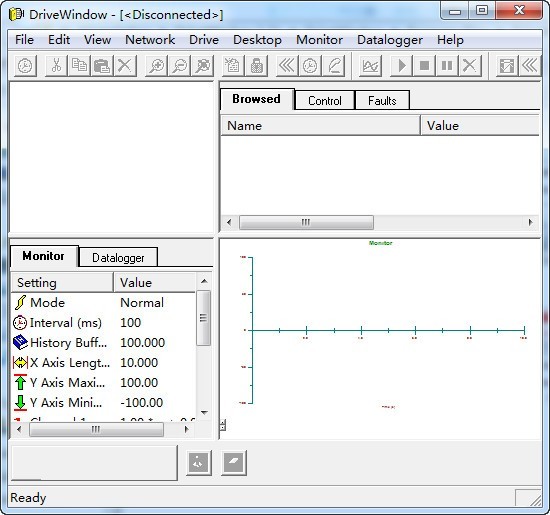Screen dimensions: 550x515
Task: Switch to the Control tab
Action: [x=324, y=101]
